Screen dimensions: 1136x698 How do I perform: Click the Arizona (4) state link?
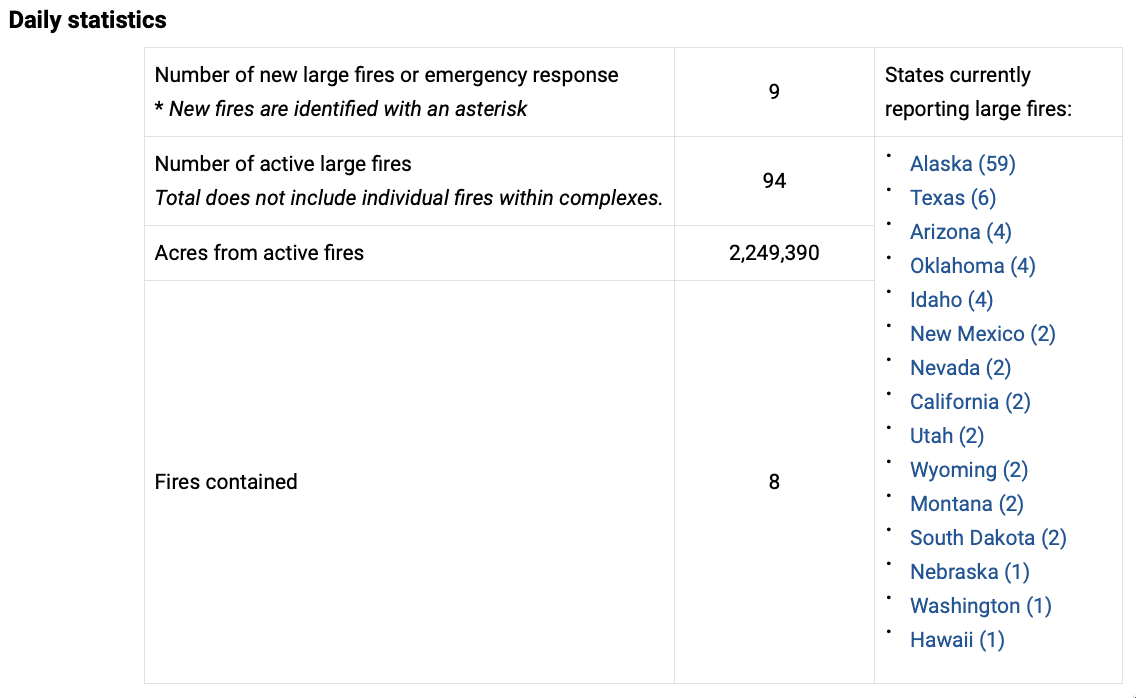point(961,232)
